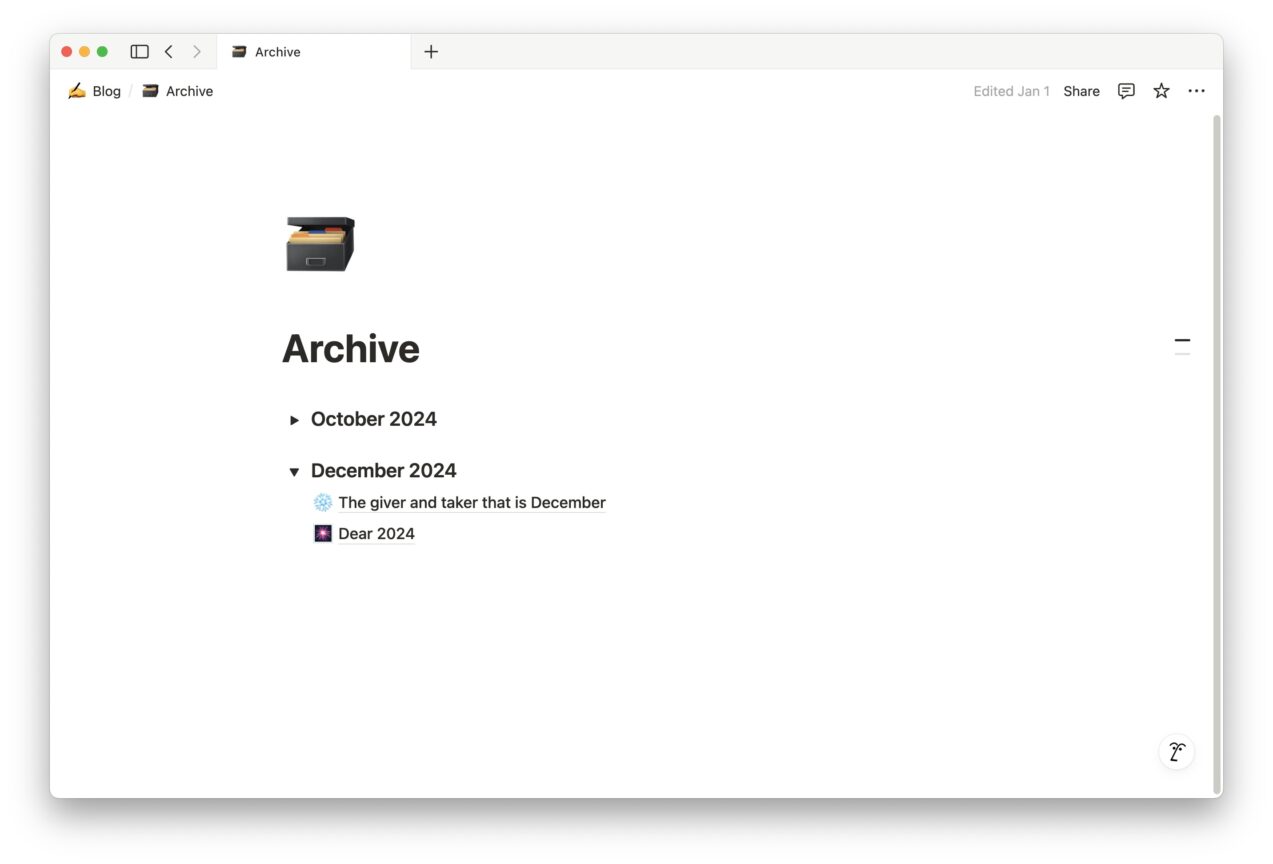Click the Archive page title to edit

[x=351, y=348]
